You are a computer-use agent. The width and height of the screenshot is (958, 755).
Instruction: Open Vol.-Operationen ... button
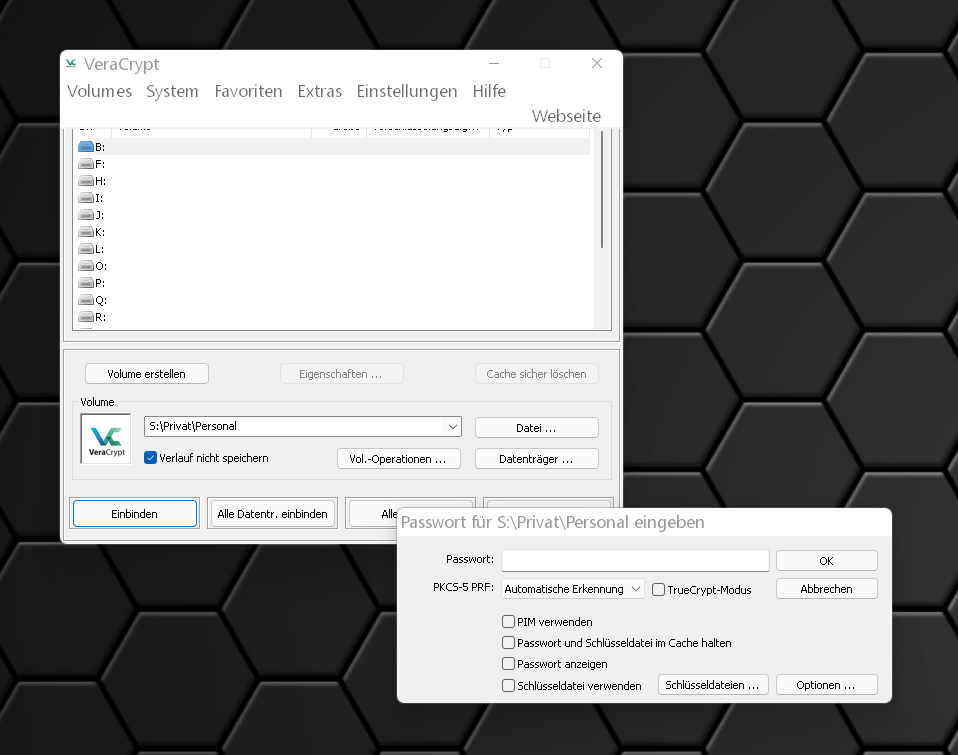(x=398, y=459)
